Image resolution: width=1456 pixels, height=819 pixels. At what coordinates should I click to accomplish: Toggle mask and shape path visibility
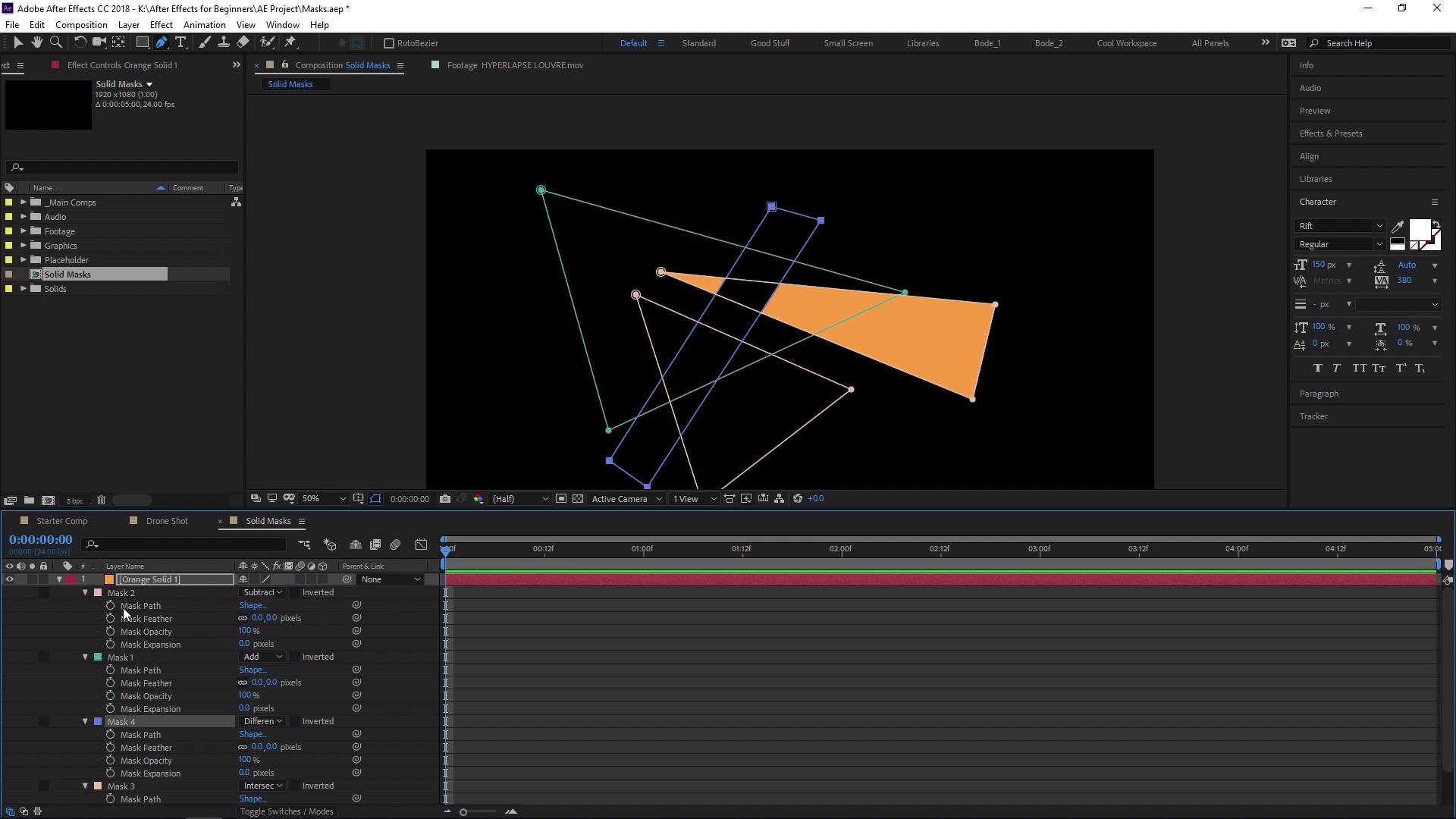(375, 498)
